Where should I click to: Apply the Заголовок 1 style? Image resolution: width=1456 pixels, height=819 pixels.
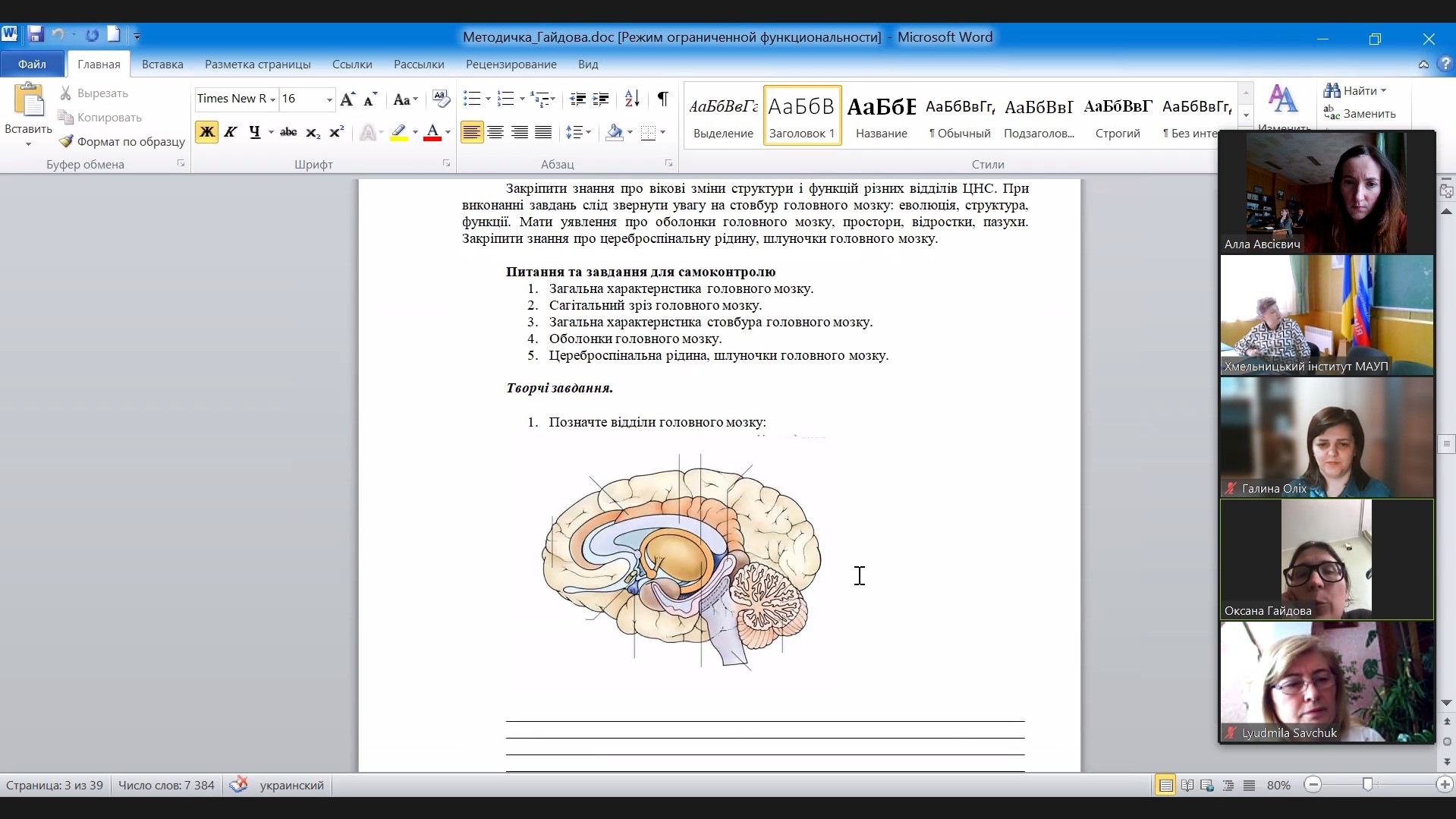802,115
